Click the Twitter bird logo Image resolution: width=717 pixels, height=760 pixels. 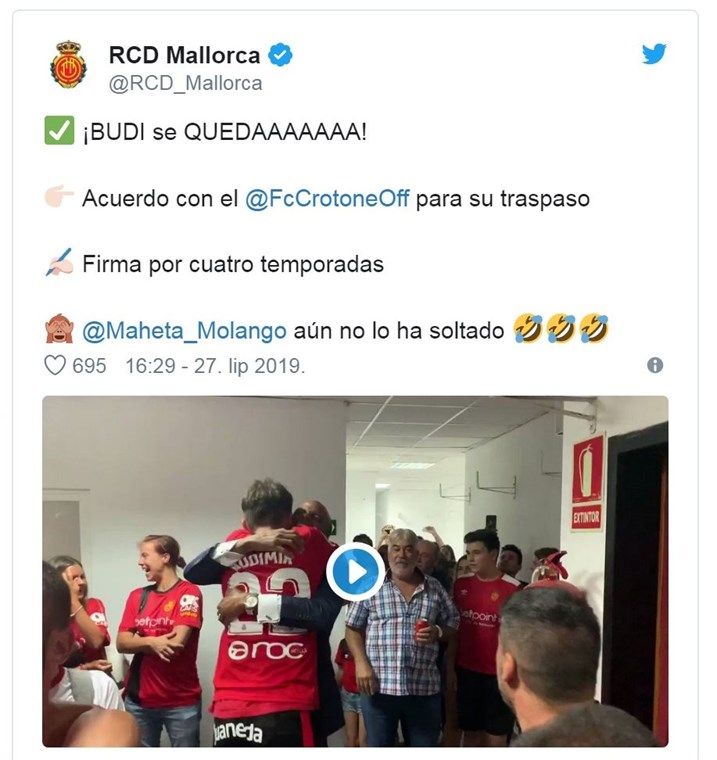654,54
